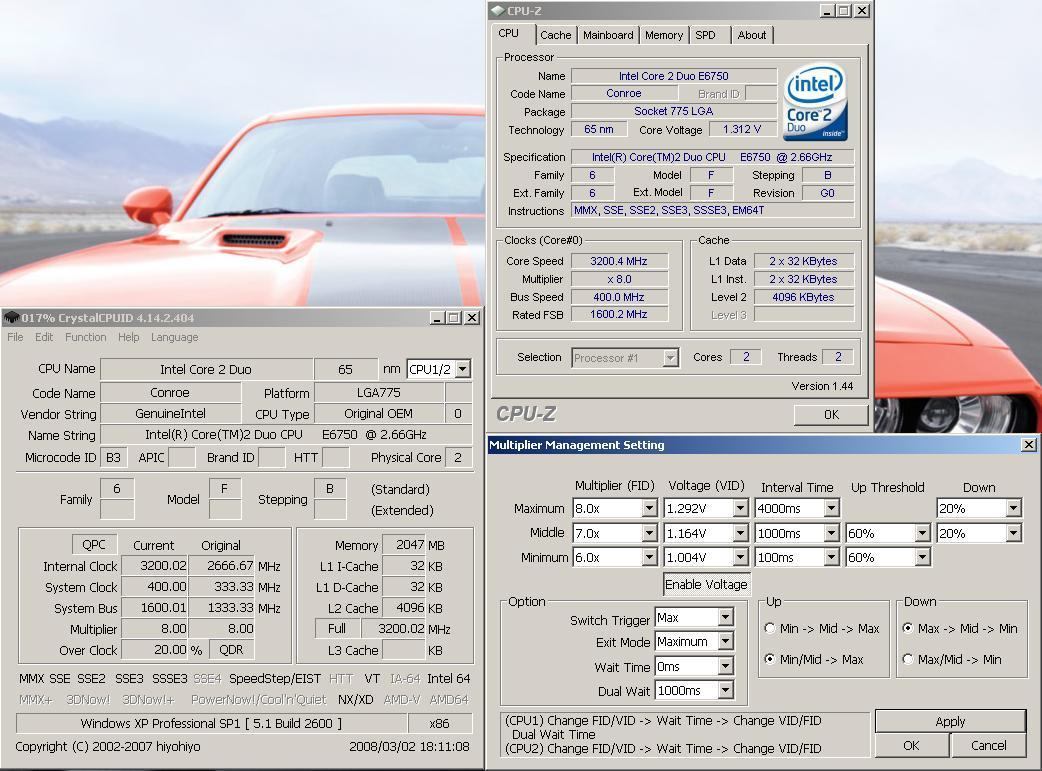This screenshot has width=1042, height=771.
Task: Select the Min -> Mid -> Max up option
Action: [x=770, y=628]
